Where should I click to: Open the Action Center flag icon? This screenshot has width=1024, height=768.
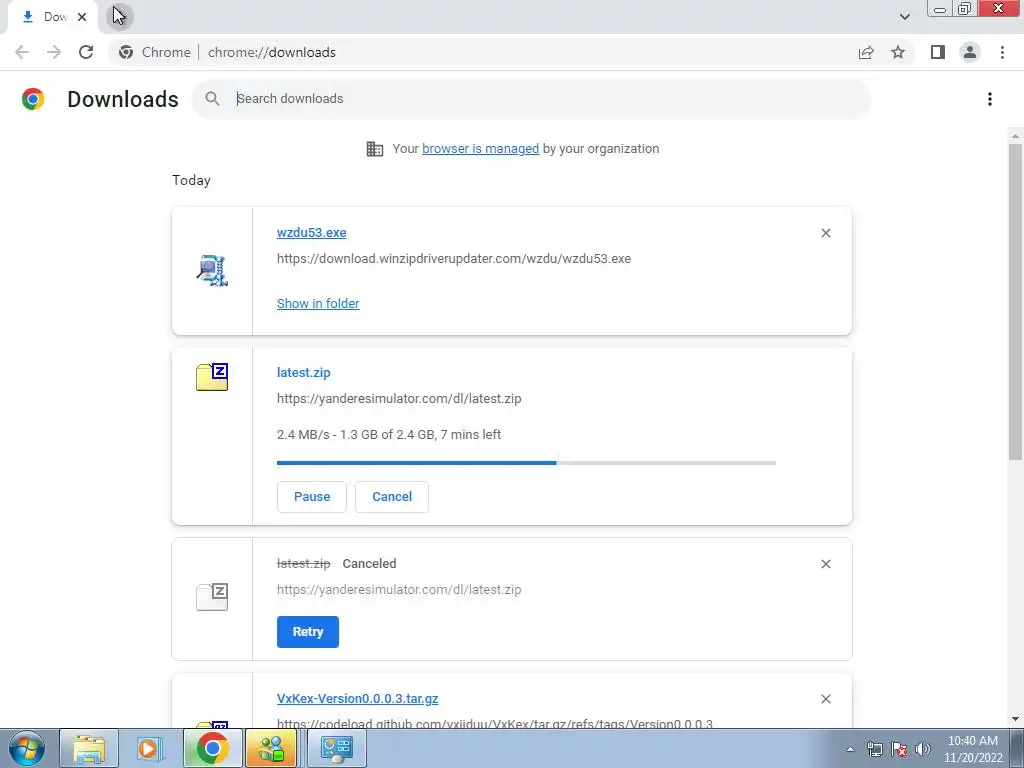pos(899,749)
